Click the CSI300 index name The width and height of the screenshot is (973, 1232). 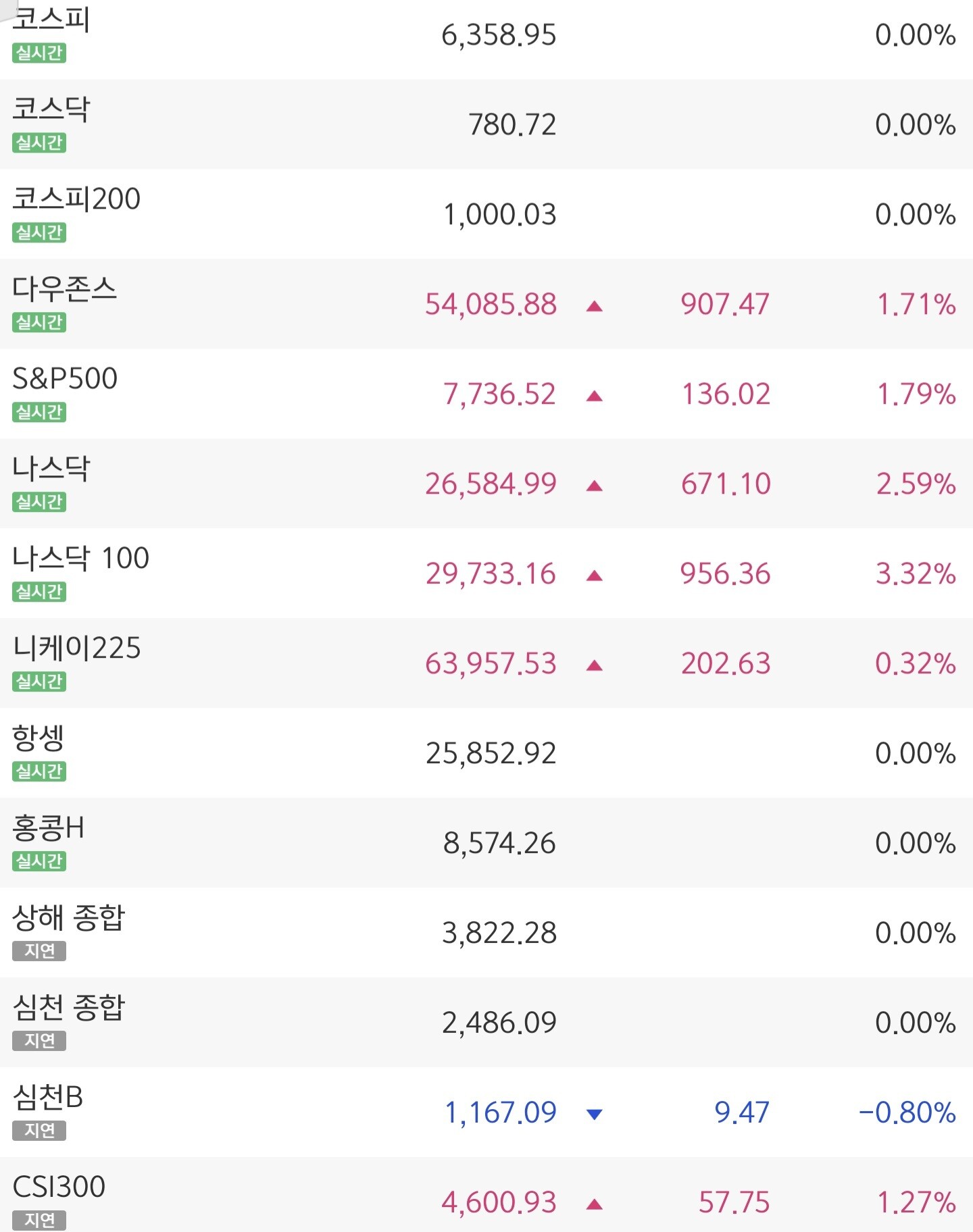[x=59, y=1187]
